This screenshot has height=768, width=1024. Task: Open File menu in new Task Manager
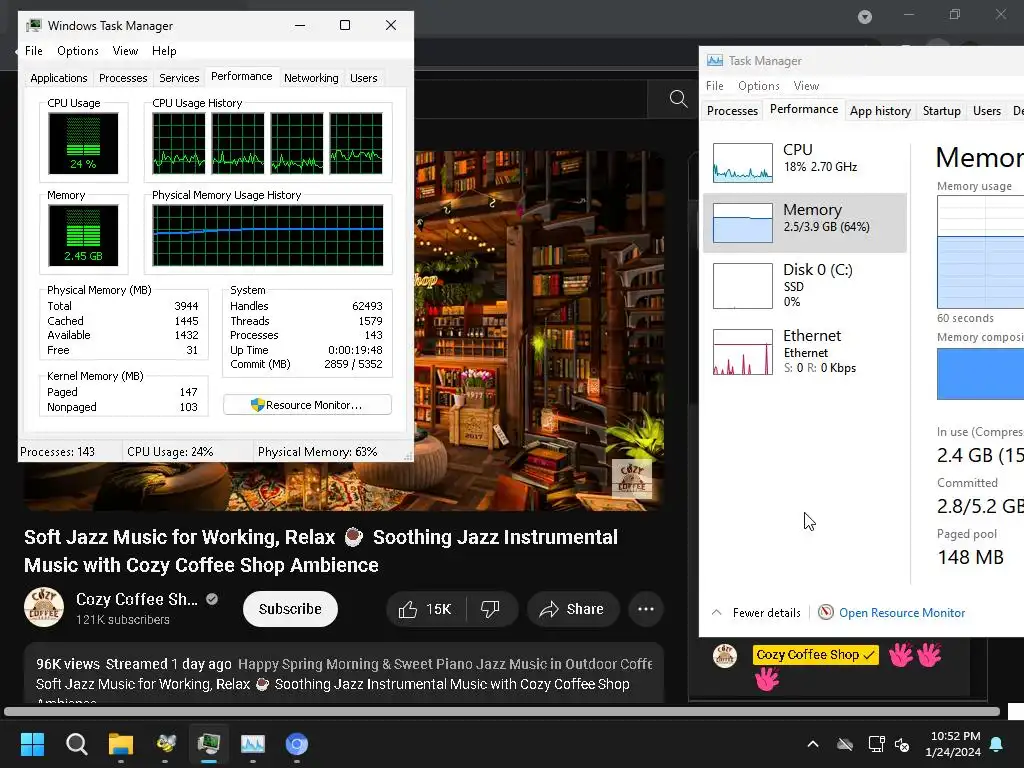coord(714,86)
